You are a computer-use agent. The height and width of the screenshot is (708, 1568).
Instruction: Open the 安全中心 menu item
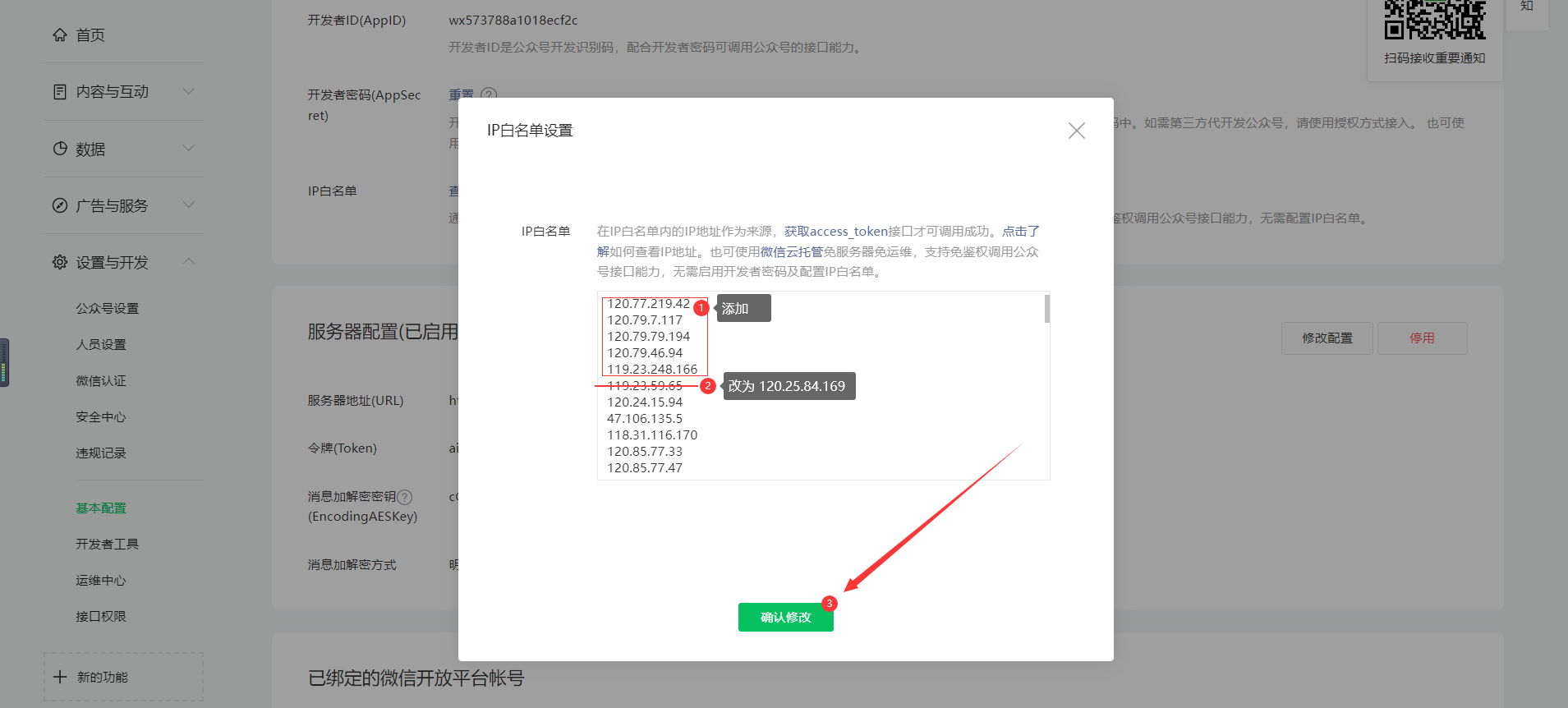(x=101, y=417)
